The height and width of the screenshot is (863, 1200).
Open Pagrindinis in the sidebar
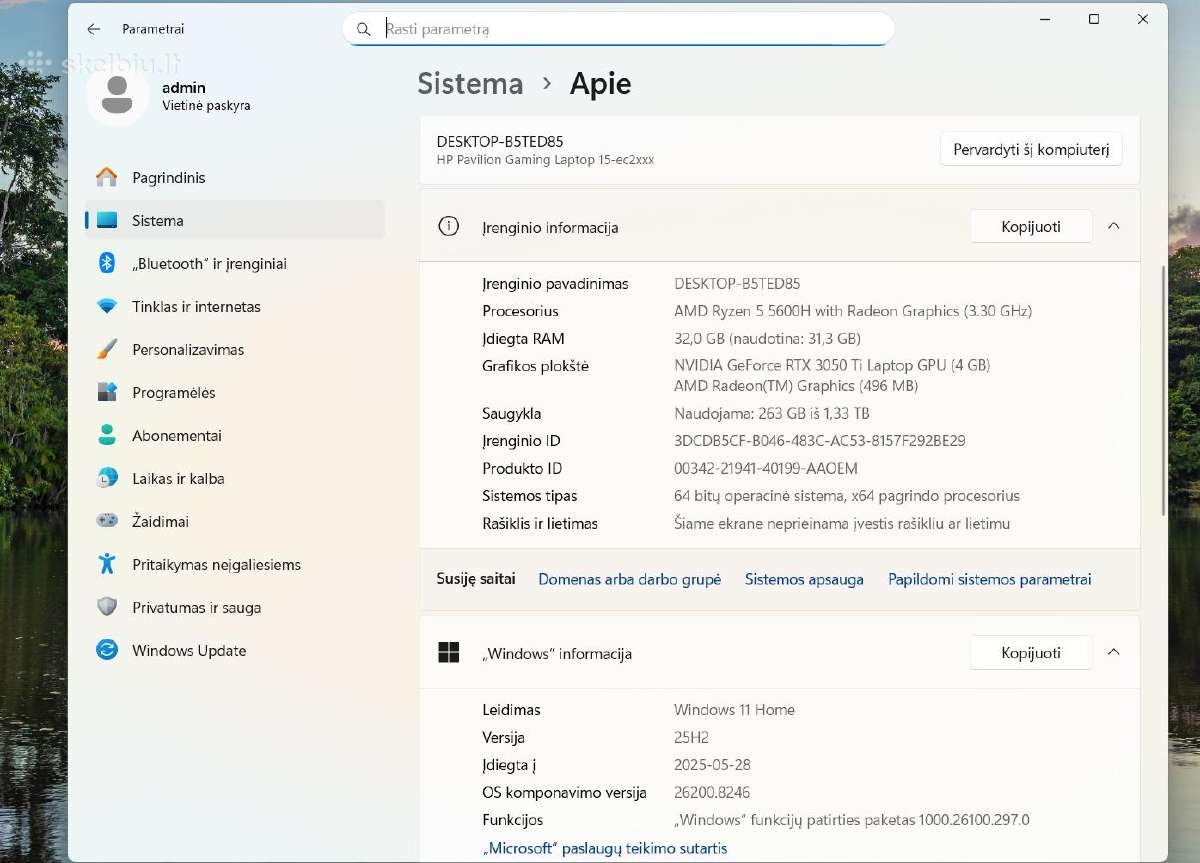[x=235, y=178]
